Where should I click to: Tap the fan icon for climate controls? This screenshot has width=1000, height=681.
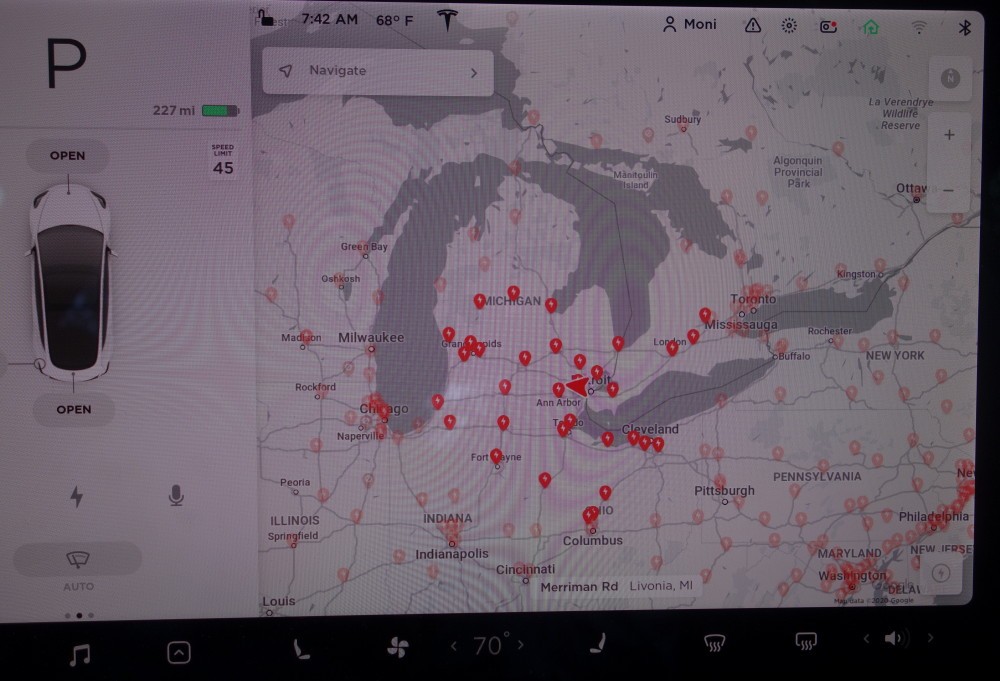(x=397, y=647)
